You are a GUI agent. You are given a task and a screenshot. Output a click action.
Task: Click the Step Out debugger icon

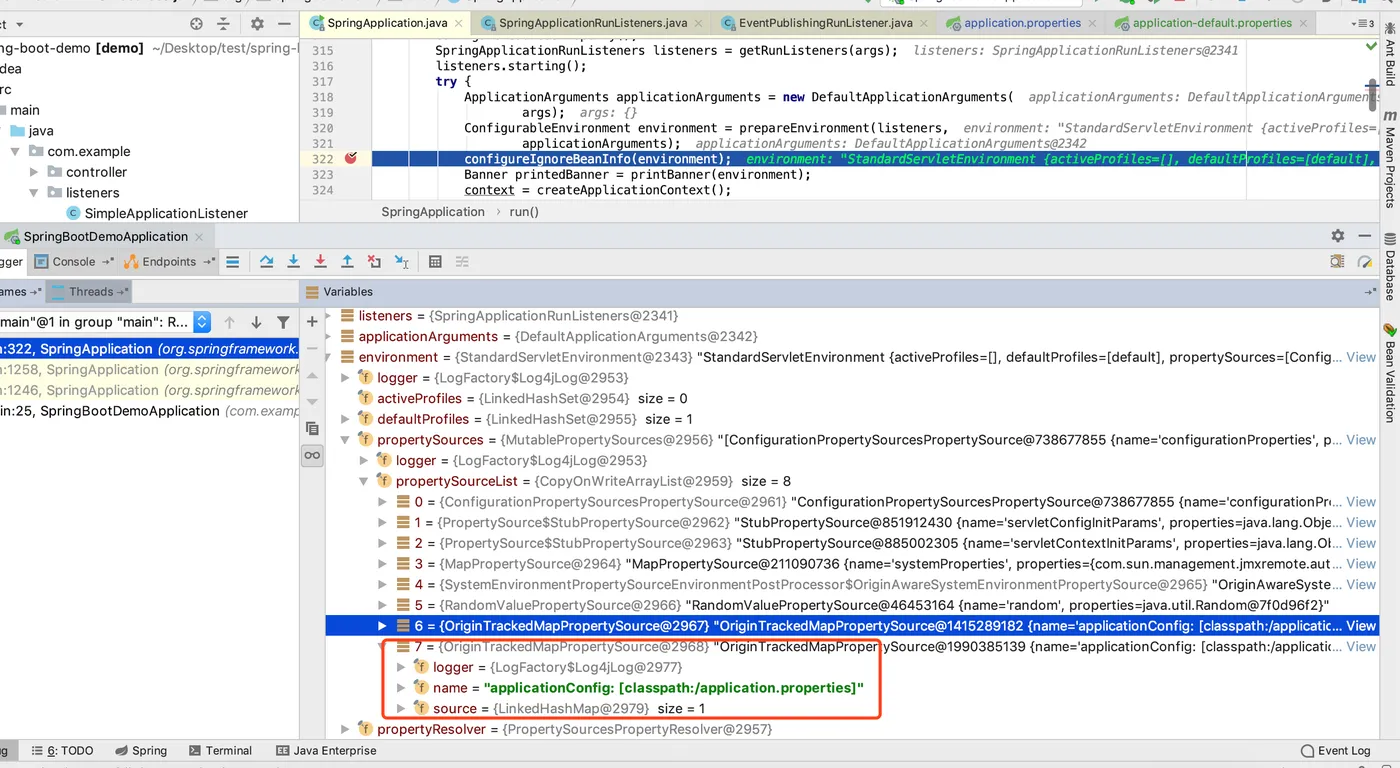(x=347, y=262)
